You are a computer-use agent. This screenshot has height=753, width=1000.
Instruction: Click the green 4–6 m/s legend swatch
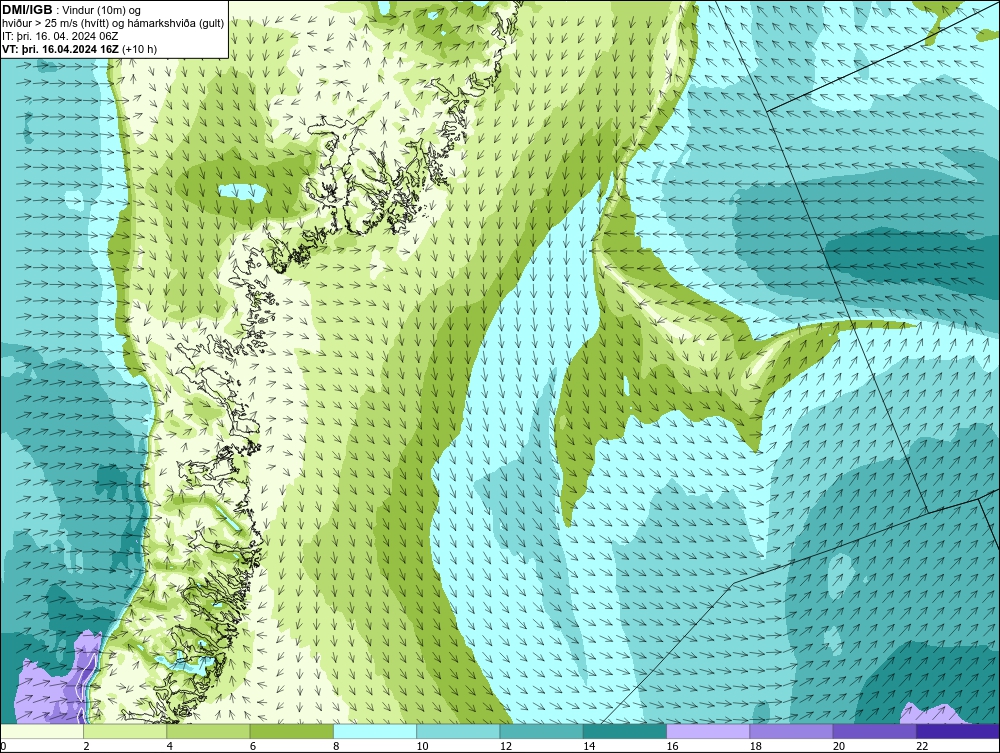[209, 731]
